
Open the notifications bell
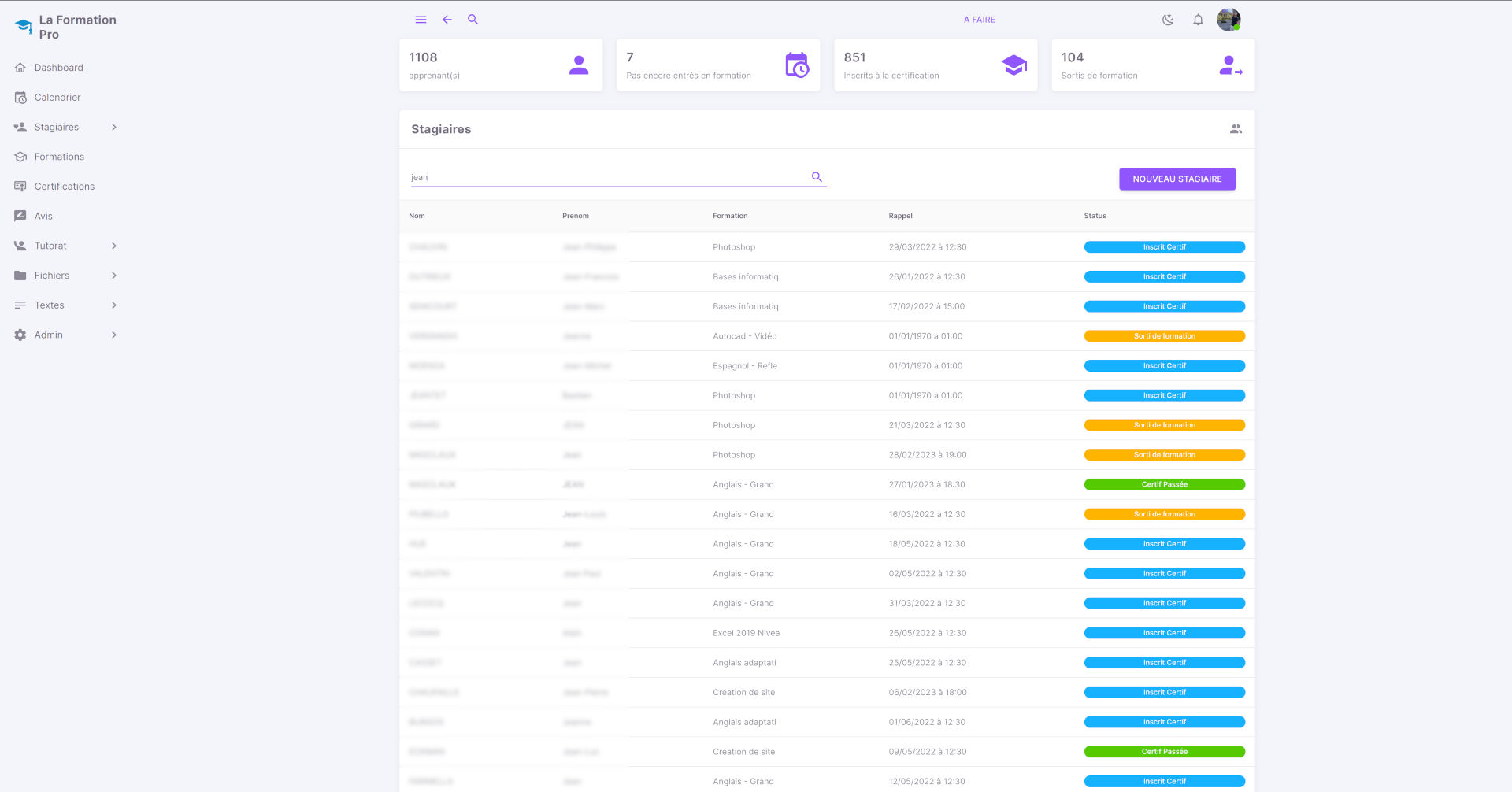(1198, 20)
